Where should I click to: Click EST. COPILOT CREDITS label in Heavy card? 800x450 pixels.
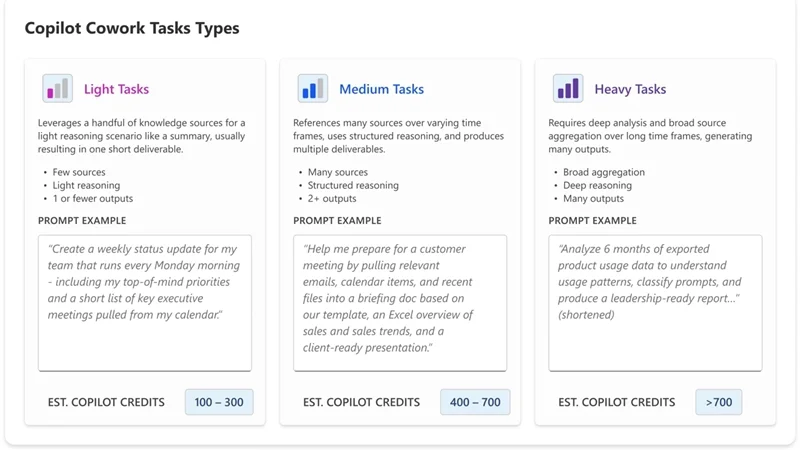click(616, 402)
